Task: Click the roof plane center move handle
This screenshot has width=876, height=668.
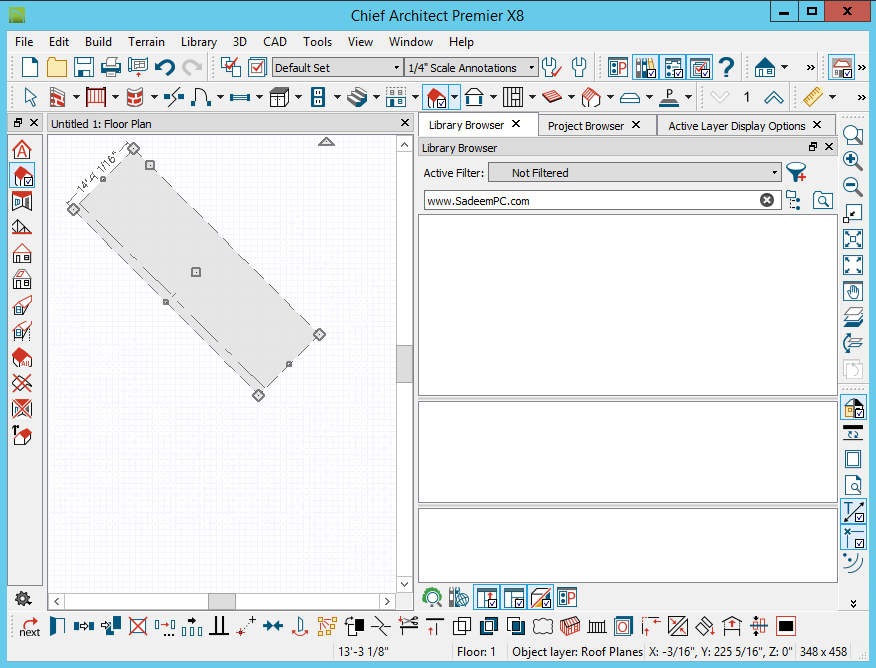Action: click(x=196, y=272)
